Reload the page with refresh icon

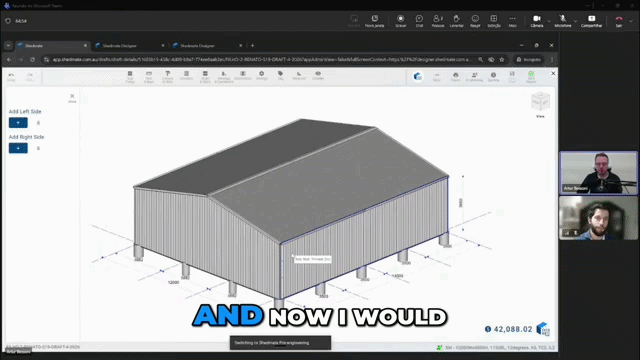(x=32, y=60)
